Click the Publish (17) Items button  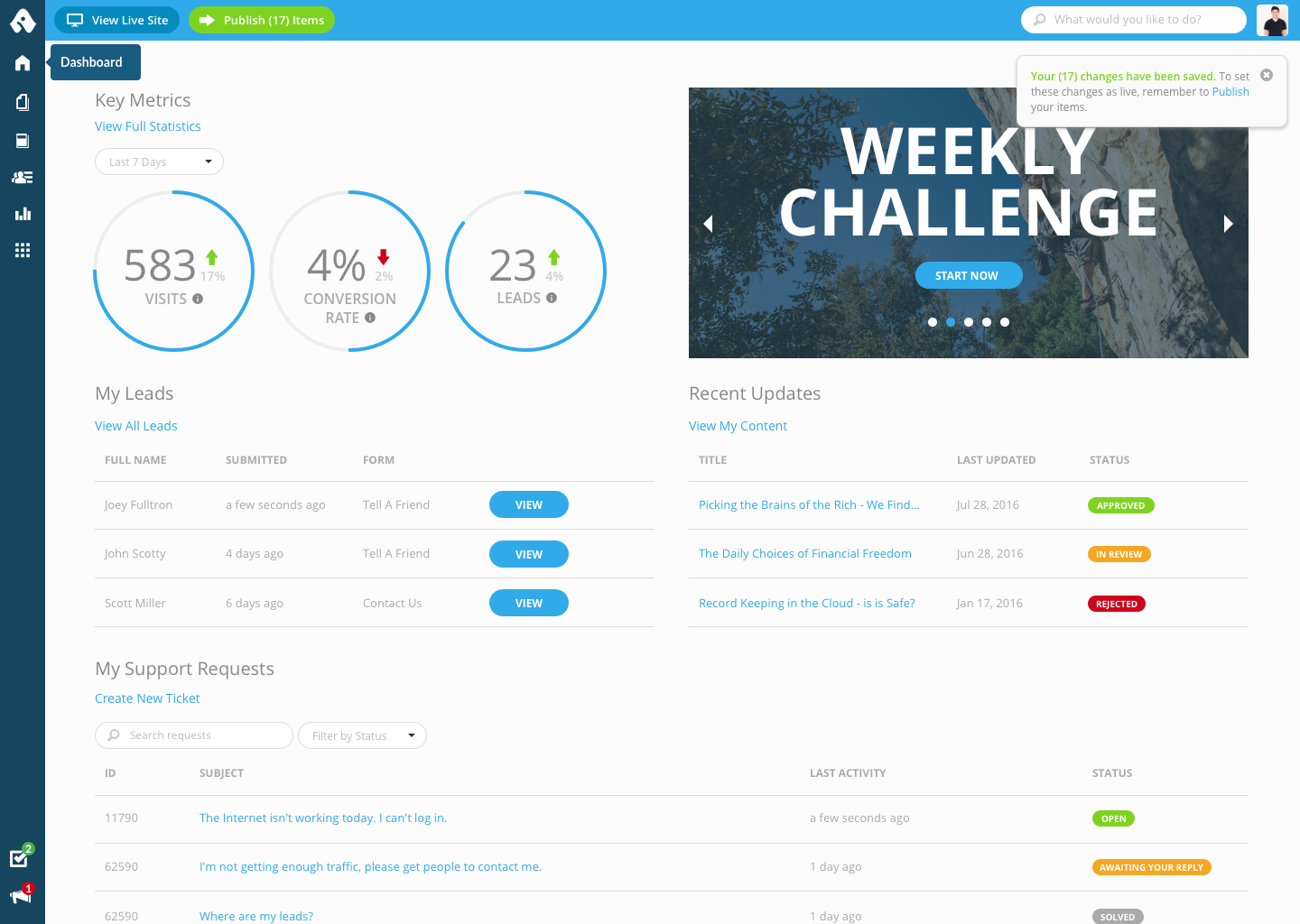(262, 20)
